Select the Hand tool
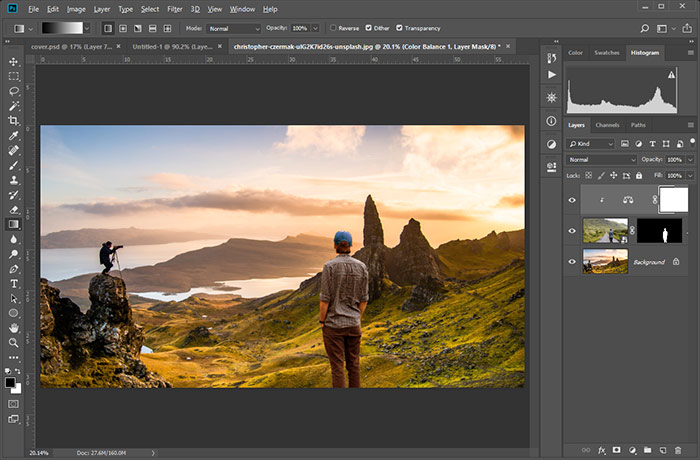The height and width of the screenshot is (460, 700). (14, 328)
